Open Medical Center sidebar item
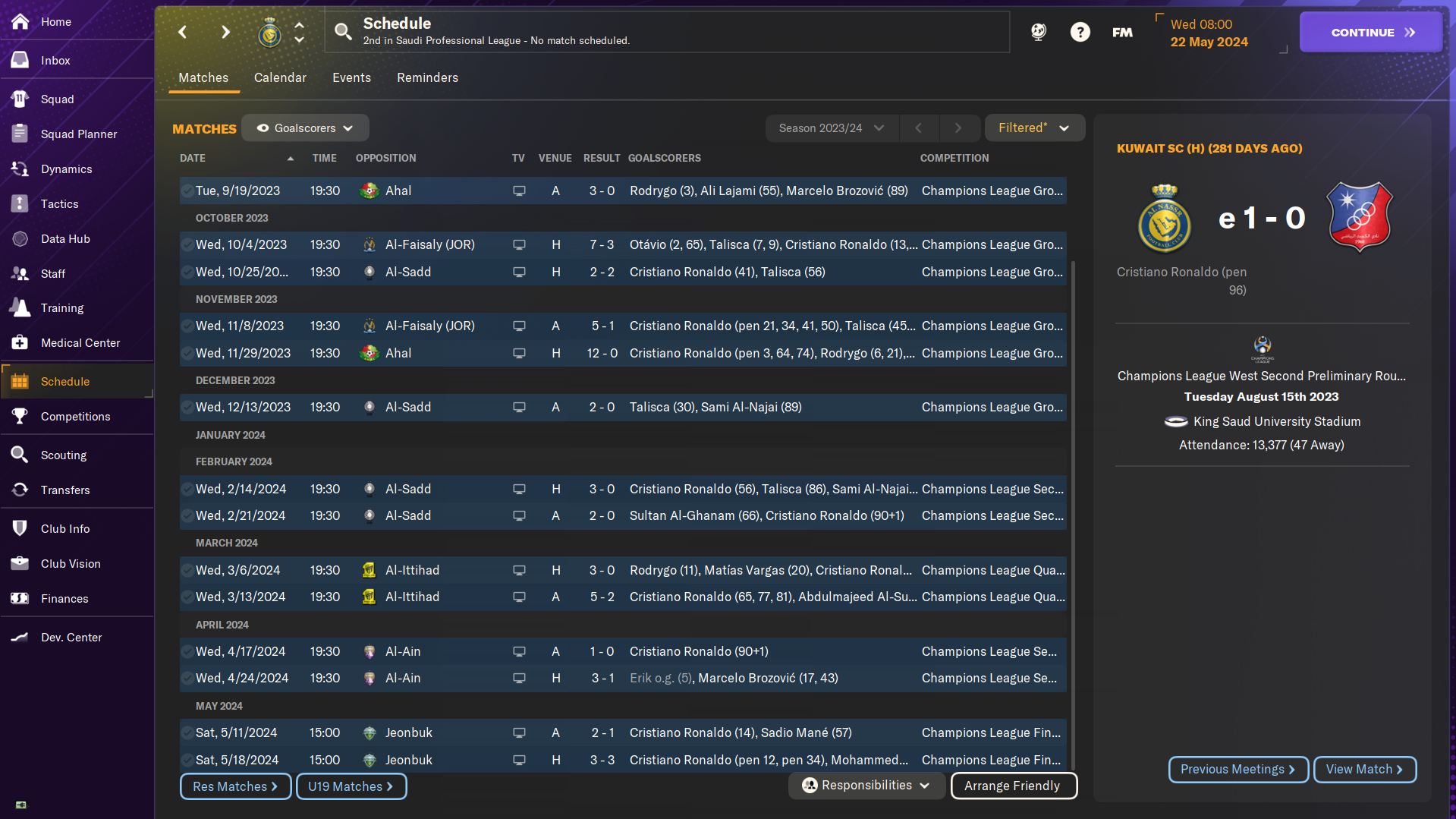Image resolution: width=1456 pixels, height=819 pixels. pos(77,342)
